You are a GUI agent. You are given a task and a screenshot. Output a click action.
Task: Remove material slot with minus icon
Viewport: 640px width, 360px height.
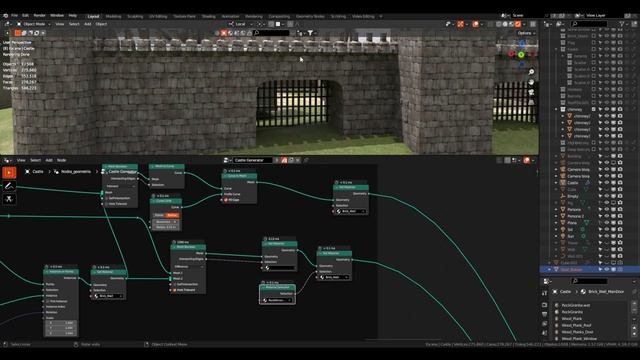coord(634,311)
